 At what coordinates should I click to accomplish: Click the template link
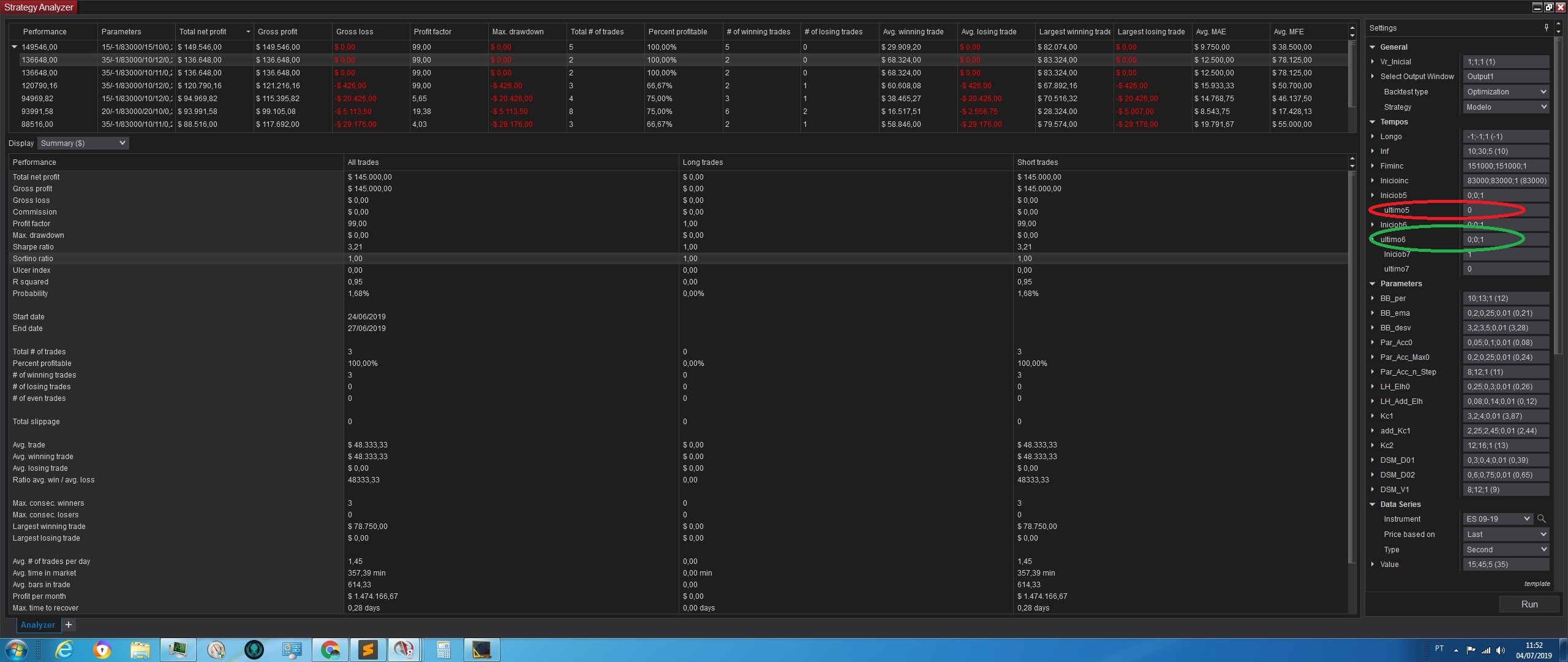[1537, 584]
